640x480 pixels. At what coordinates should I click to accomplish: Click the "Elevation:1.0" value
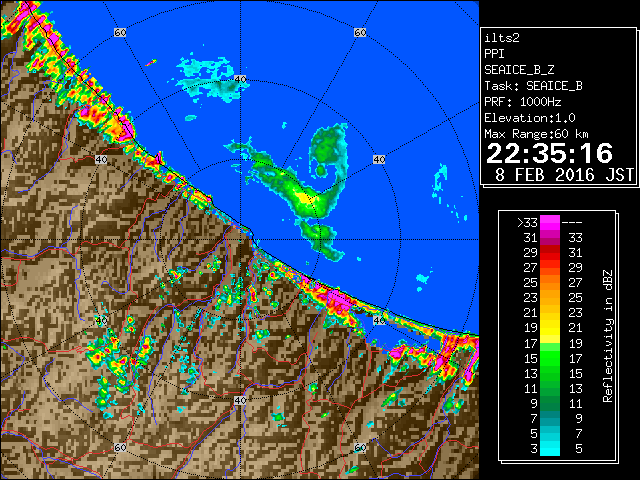point(530,118)
